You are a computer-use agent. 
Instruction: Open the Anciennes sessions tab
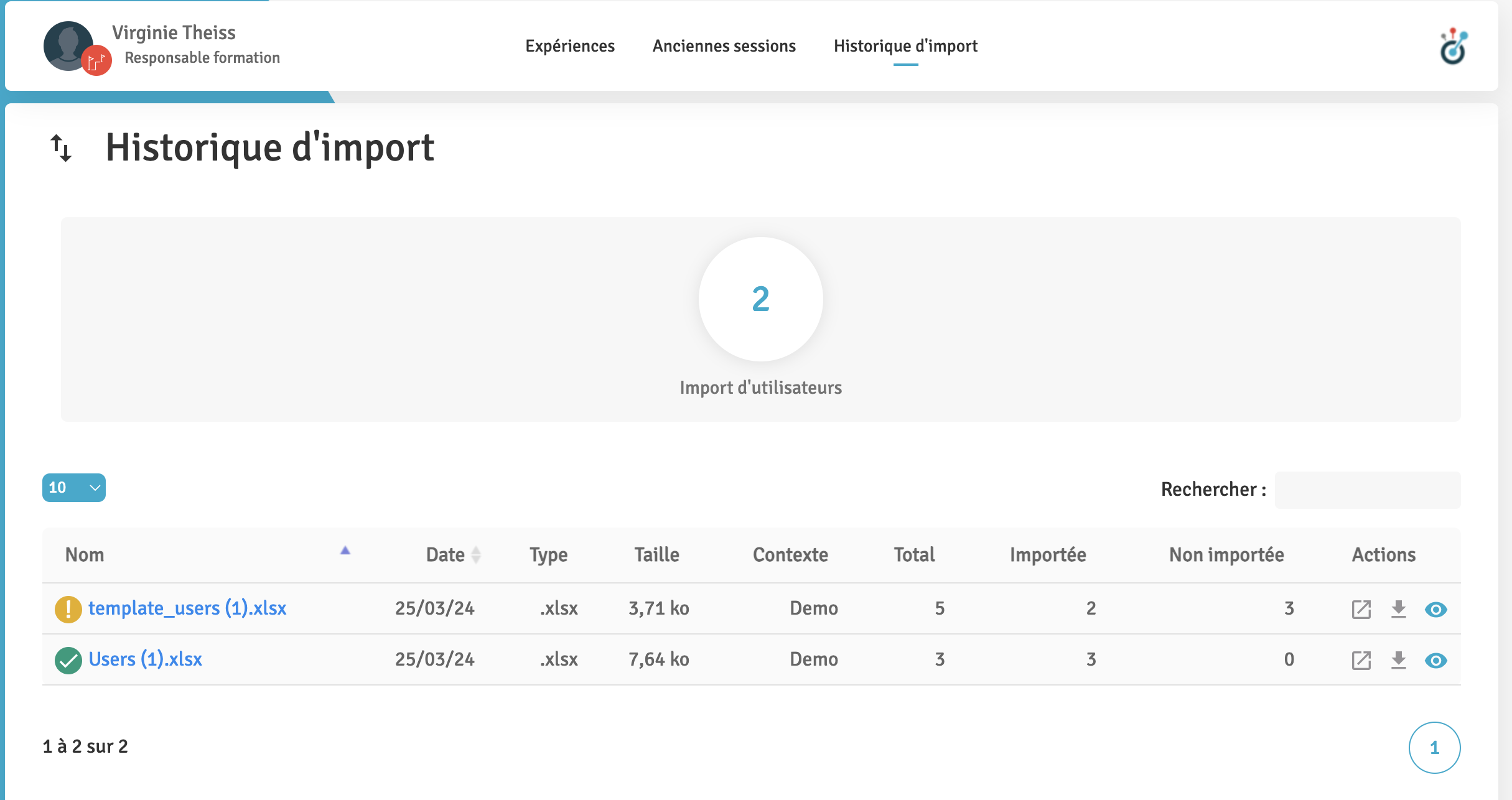(x=724, y=46)
